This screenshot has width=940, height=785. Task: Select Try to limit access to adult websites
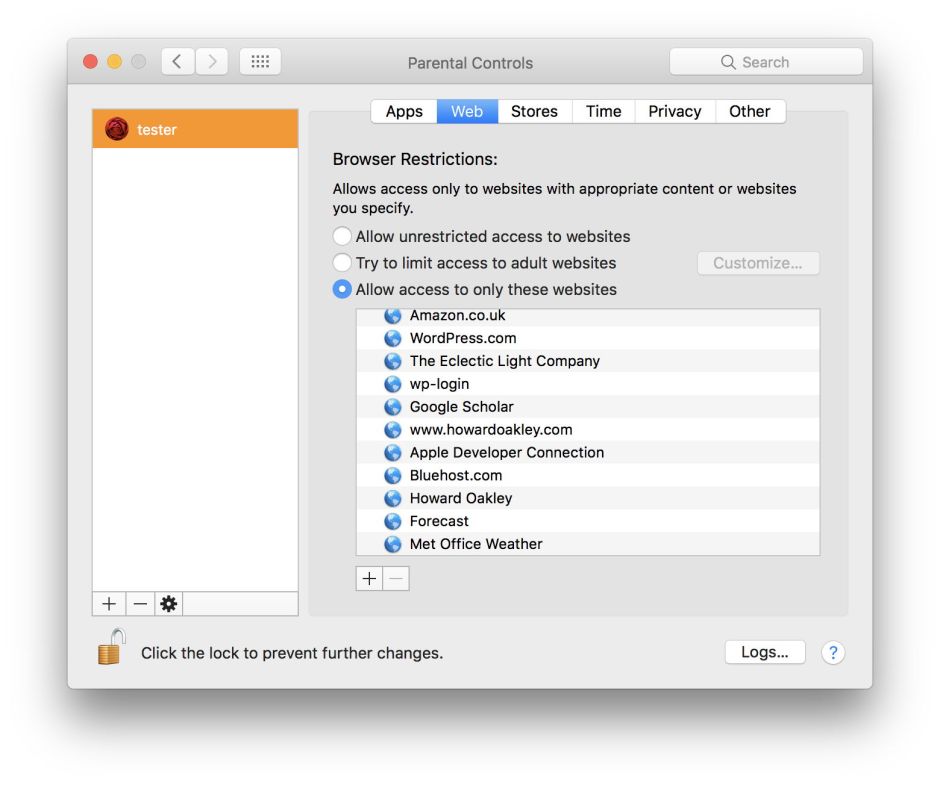click(x=342, y=263)
